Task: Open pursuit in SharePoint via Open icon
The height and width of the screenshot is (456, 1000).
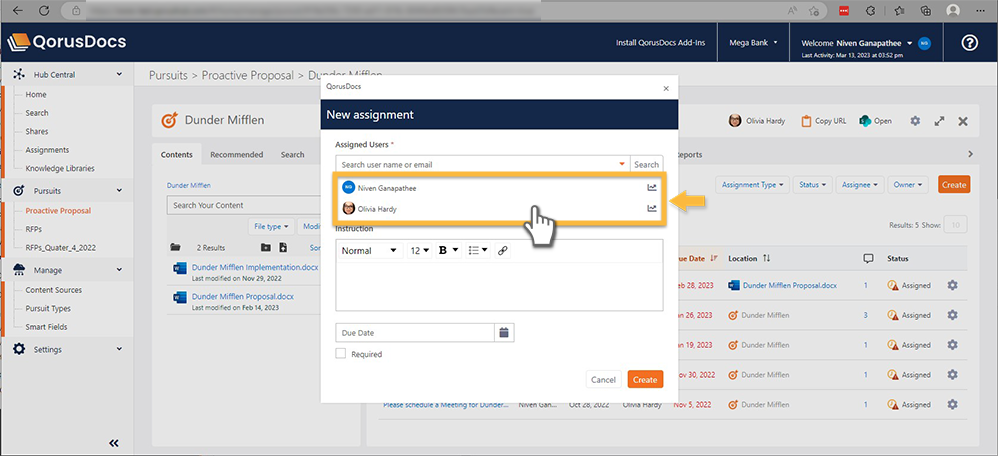Action: pos(865,121)
